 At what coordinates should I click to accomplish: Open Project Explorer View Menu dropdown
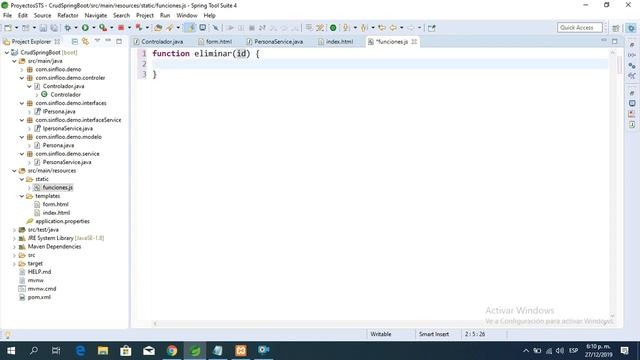pos(97,41)
